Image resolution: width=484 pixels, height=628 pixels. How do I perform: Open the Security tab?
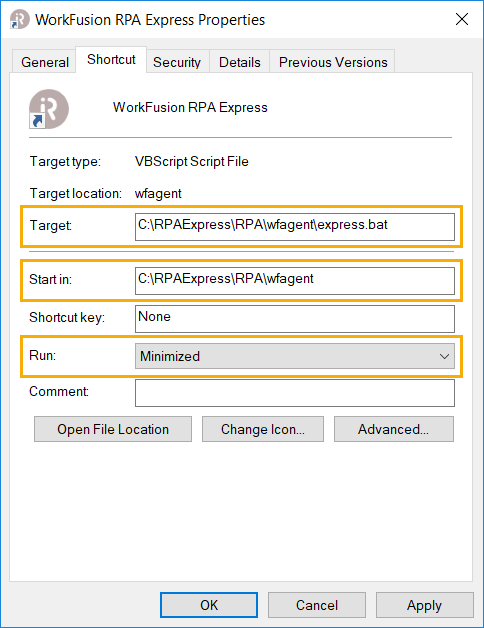177,62
